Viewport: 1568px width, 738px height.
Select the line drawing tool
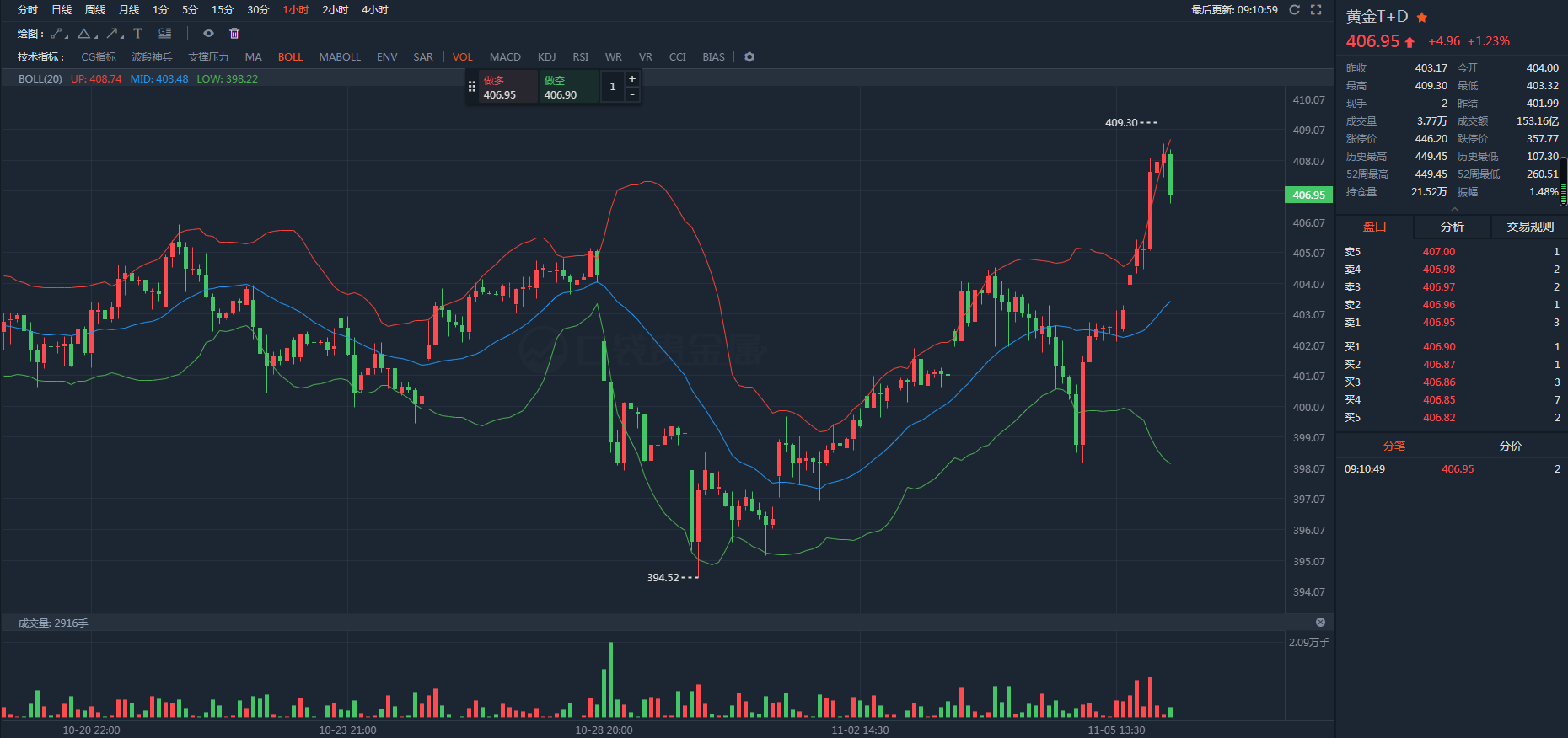(x=58, y=34)
